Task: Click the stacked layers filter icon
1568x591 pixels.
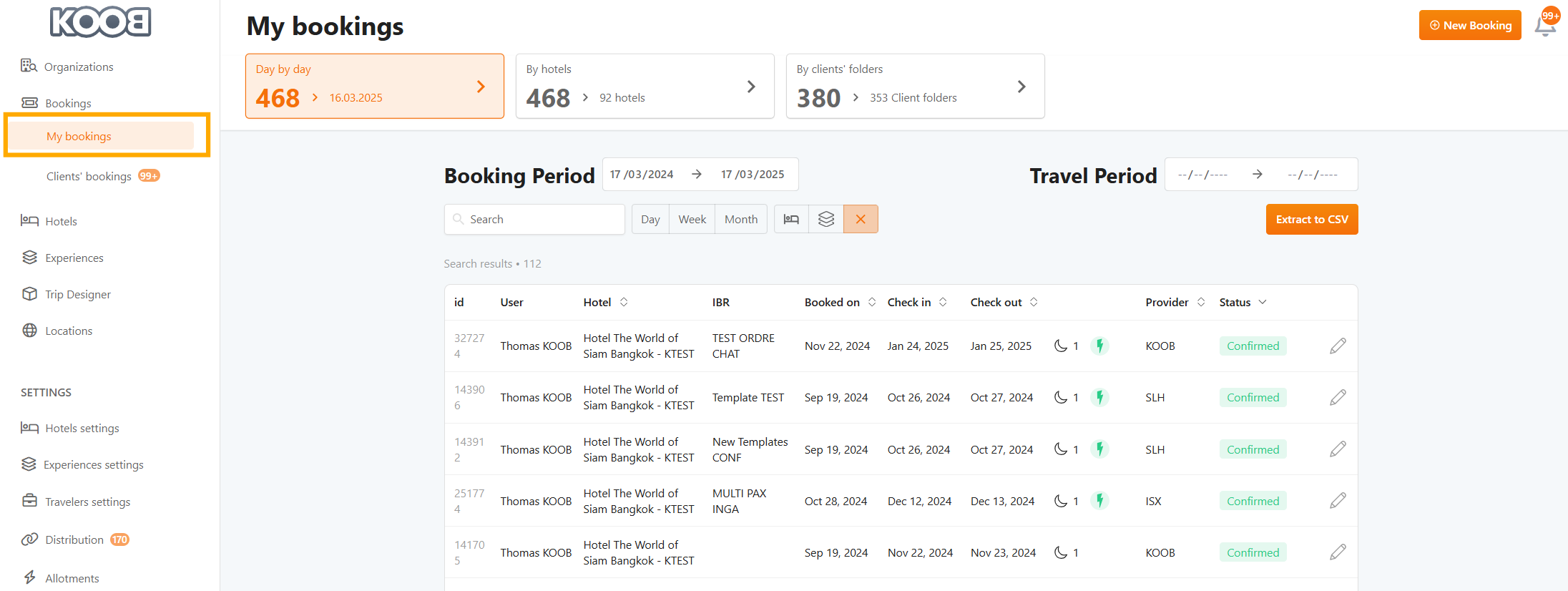Action: [x=826, y=219]
